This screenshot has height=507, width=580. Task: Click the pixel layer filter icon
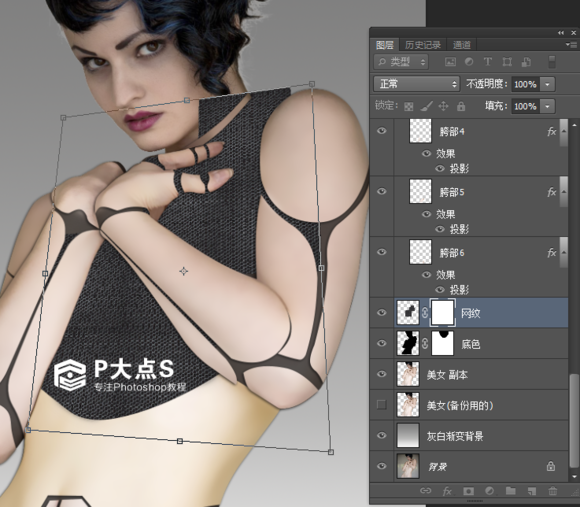click(x=450, y=62)
